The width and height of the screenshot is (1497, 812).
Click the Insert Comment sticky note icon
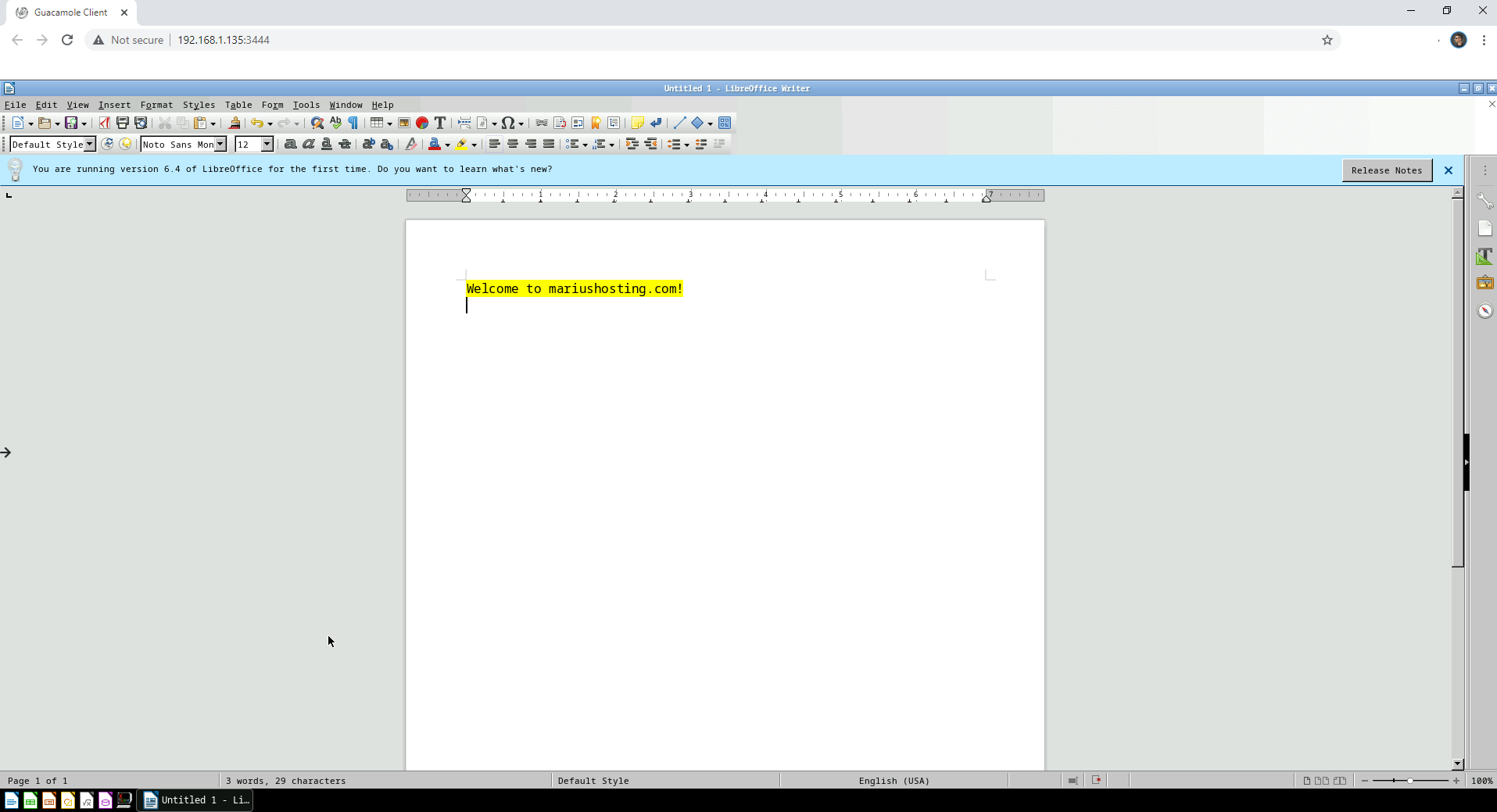[637, 123]
